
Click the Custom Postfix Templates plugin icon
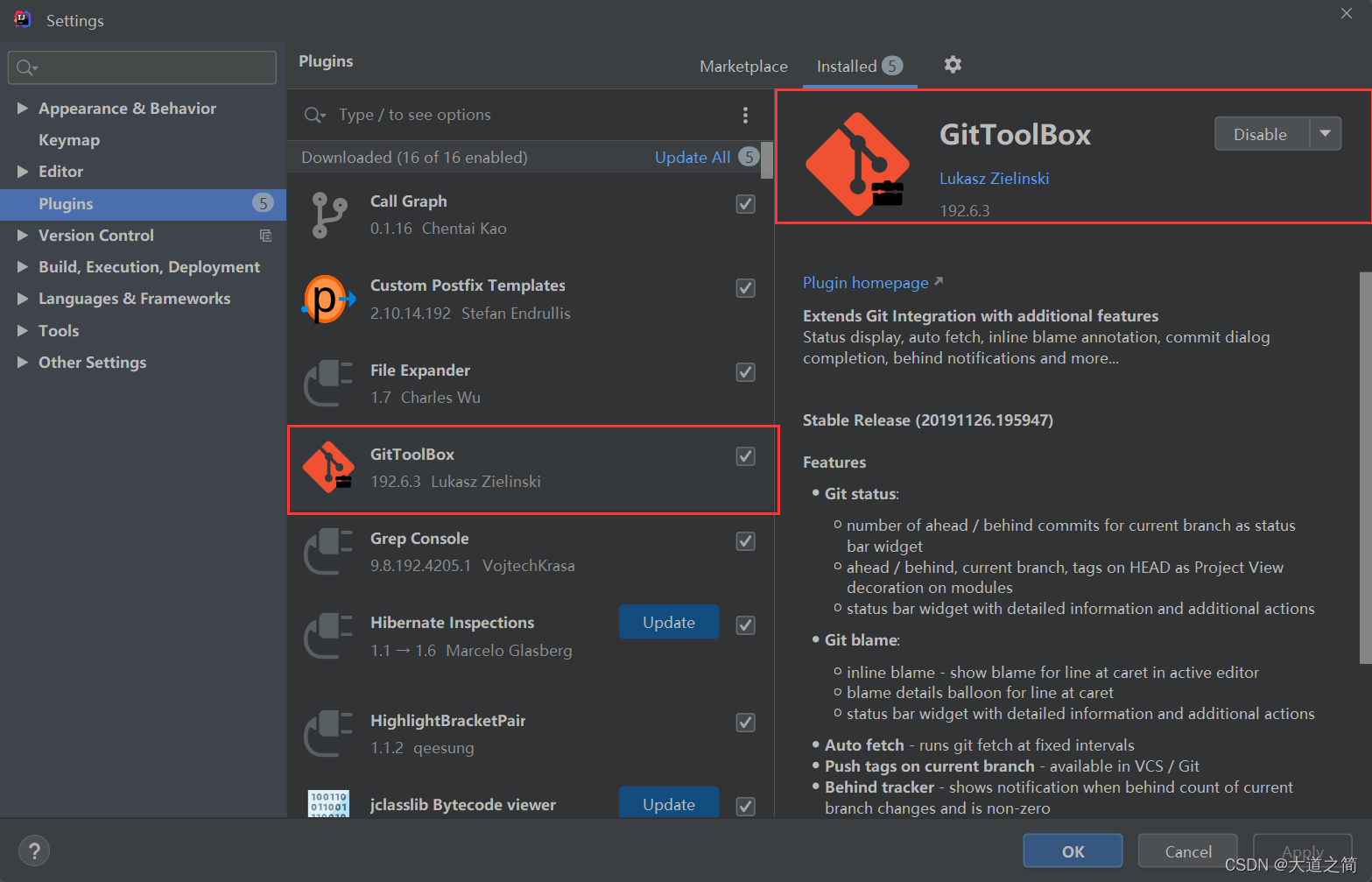point(328,300)
